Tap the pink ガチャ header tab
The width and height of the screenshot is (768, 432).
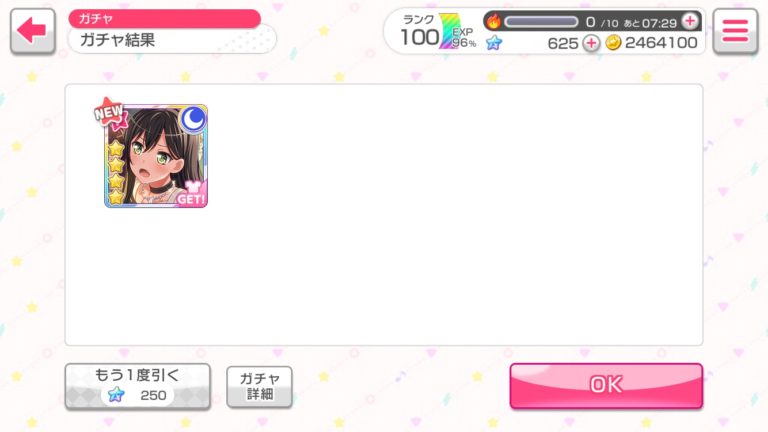pyautogui.click(x=165, y=19)
